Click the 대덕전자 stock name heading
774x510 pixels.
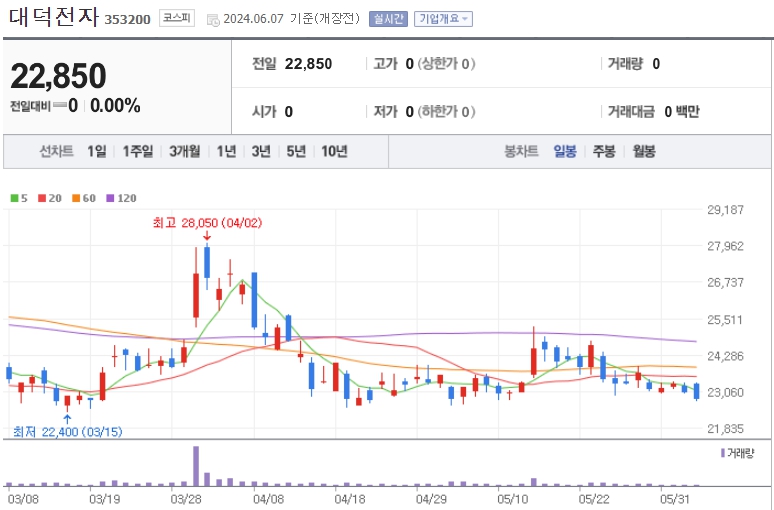[x=54, y=17]
